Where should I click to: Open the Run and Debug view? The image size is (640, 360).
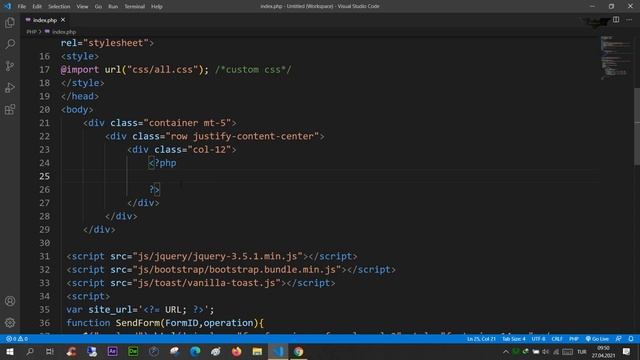pyautogui.click(x=10, y=87)
